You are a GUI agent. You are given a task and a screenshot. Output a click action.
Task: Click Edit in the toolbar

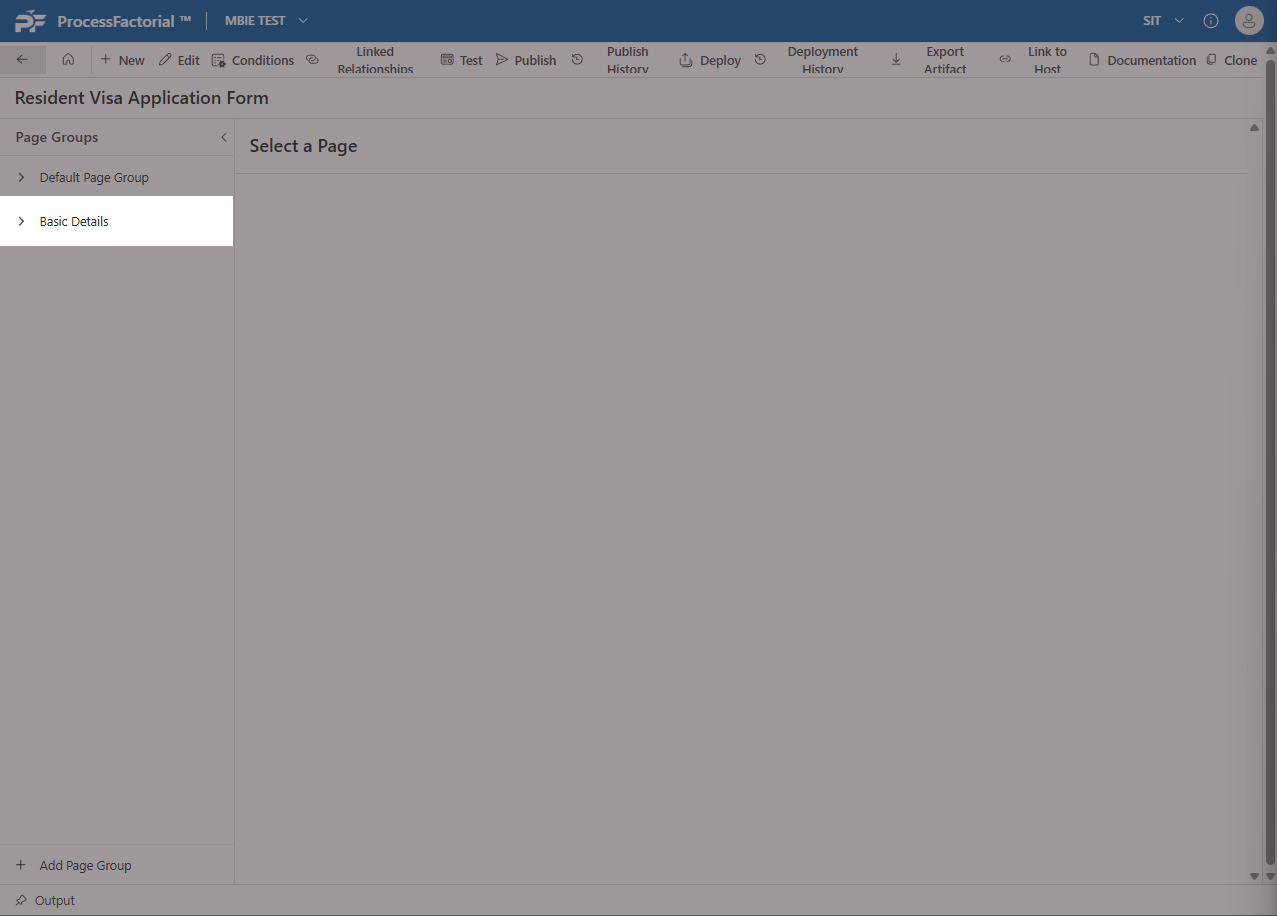[x=179, y=60]
